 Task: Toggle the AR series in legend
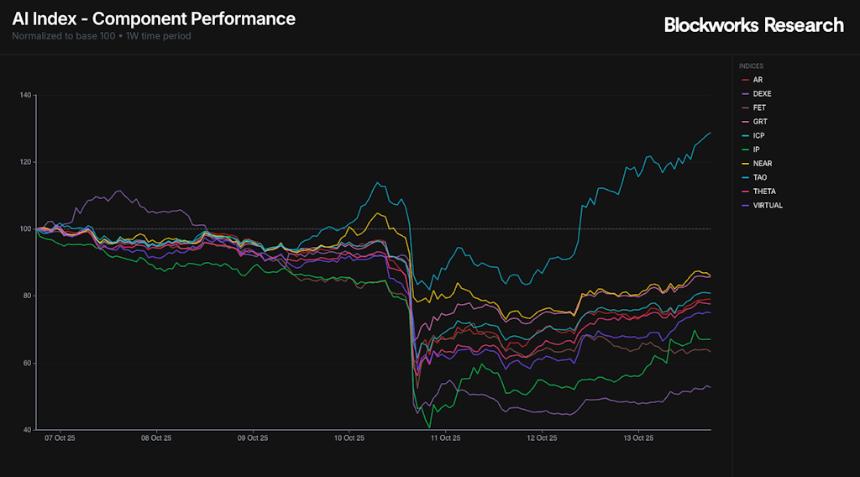[x=757, y=80]
